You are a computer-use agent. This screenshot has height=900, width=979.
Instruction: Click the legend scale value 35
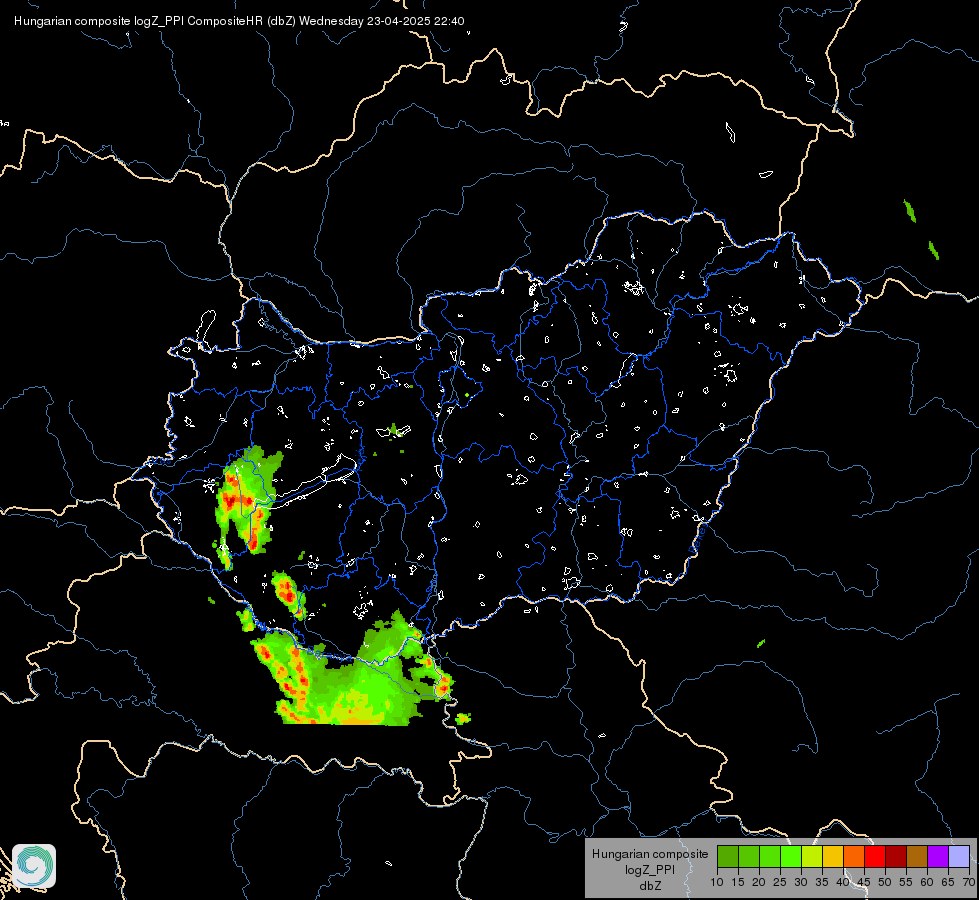822,882
